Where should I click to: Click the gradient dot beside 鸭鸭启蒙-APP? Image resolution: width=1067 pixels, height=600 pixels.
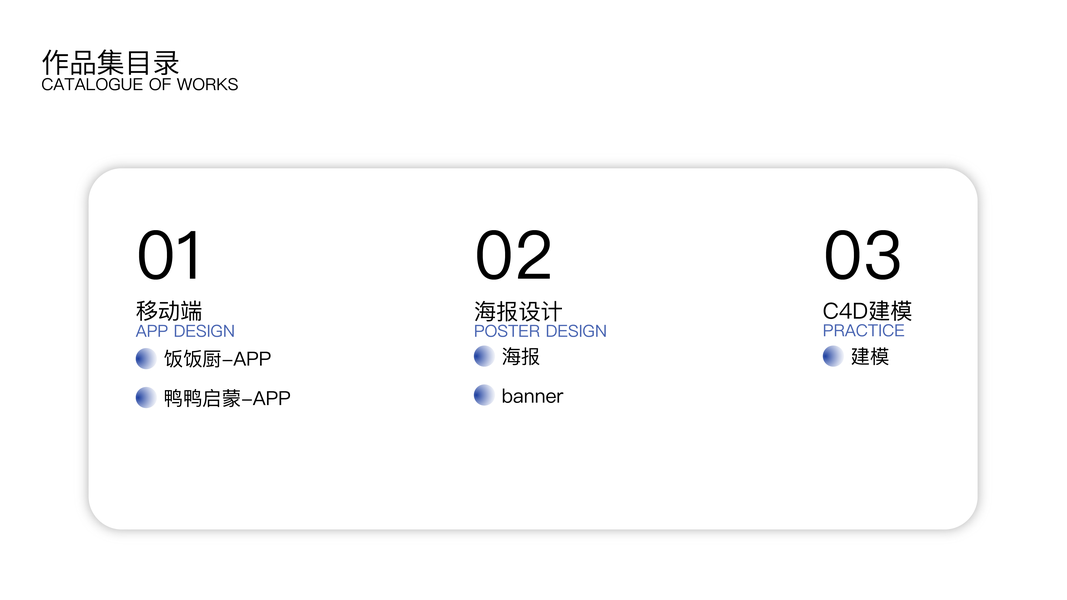click(146, 398)
